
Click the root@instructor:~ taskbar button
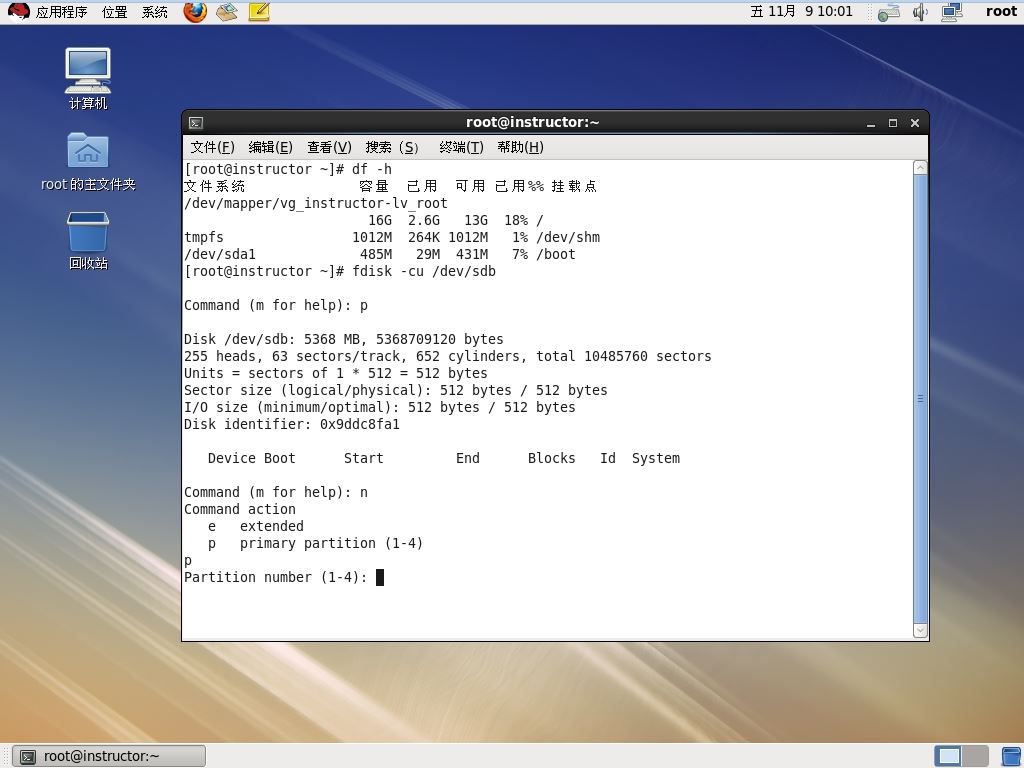coord(110,756)
